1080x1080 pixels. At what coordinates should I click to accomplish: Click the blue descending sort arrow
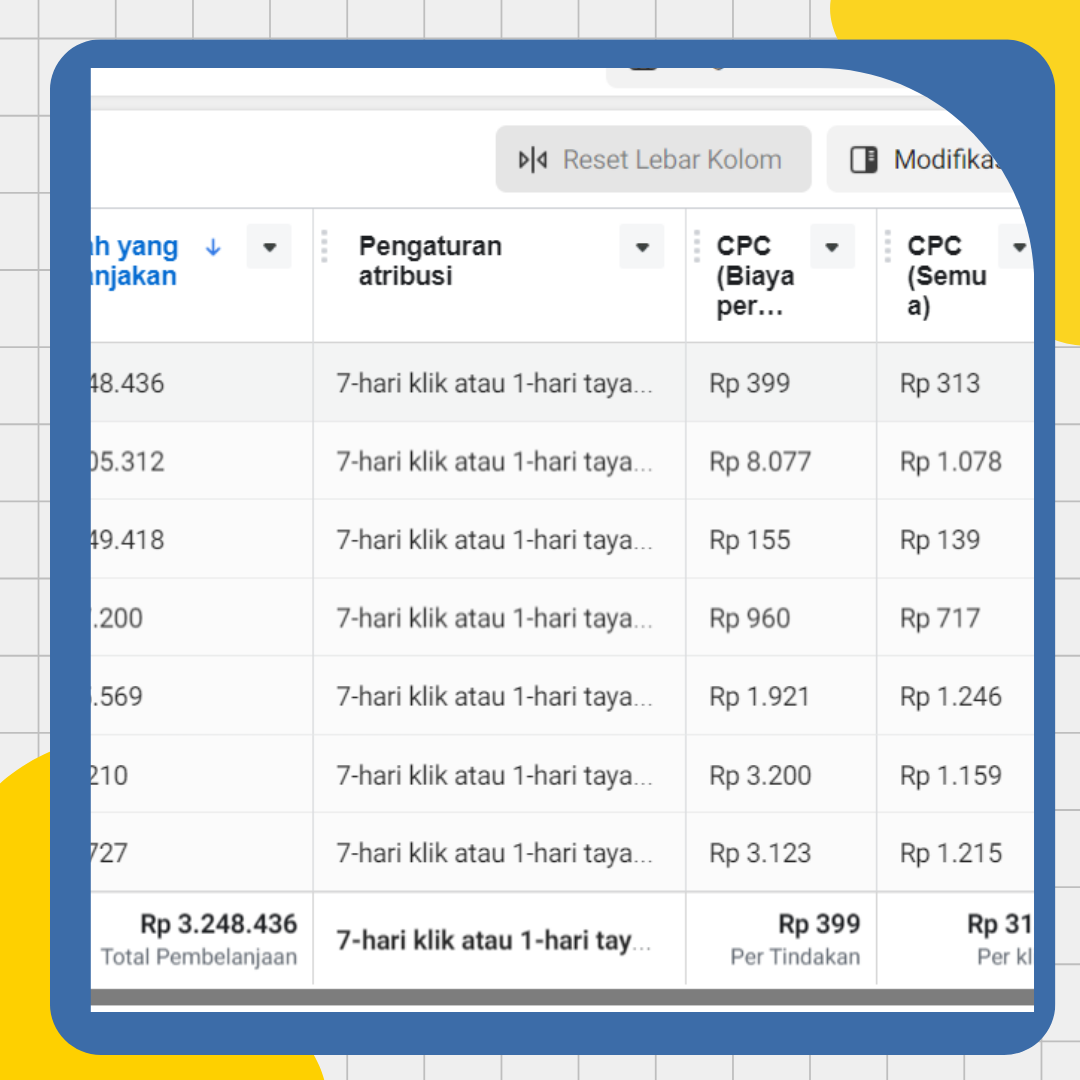click(212, 247)
